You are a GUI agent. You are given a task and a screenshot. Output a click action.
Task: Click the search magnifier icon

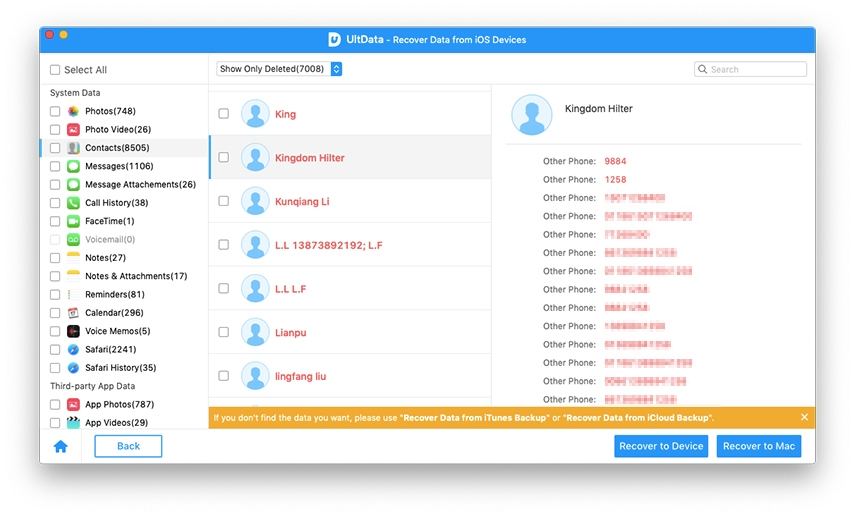[703, 69]
